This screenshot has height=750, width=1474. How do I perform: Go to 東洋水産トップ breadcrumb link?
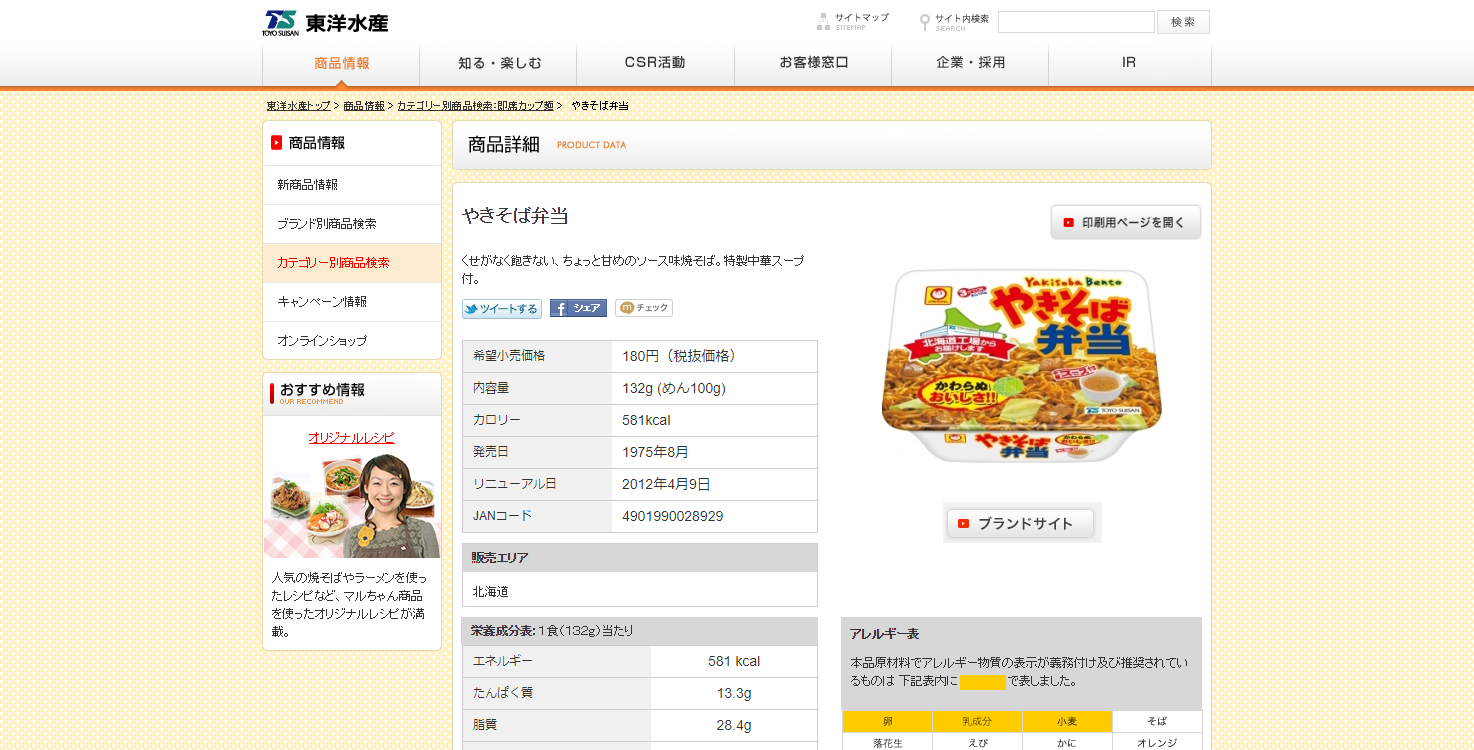point(298,105)
